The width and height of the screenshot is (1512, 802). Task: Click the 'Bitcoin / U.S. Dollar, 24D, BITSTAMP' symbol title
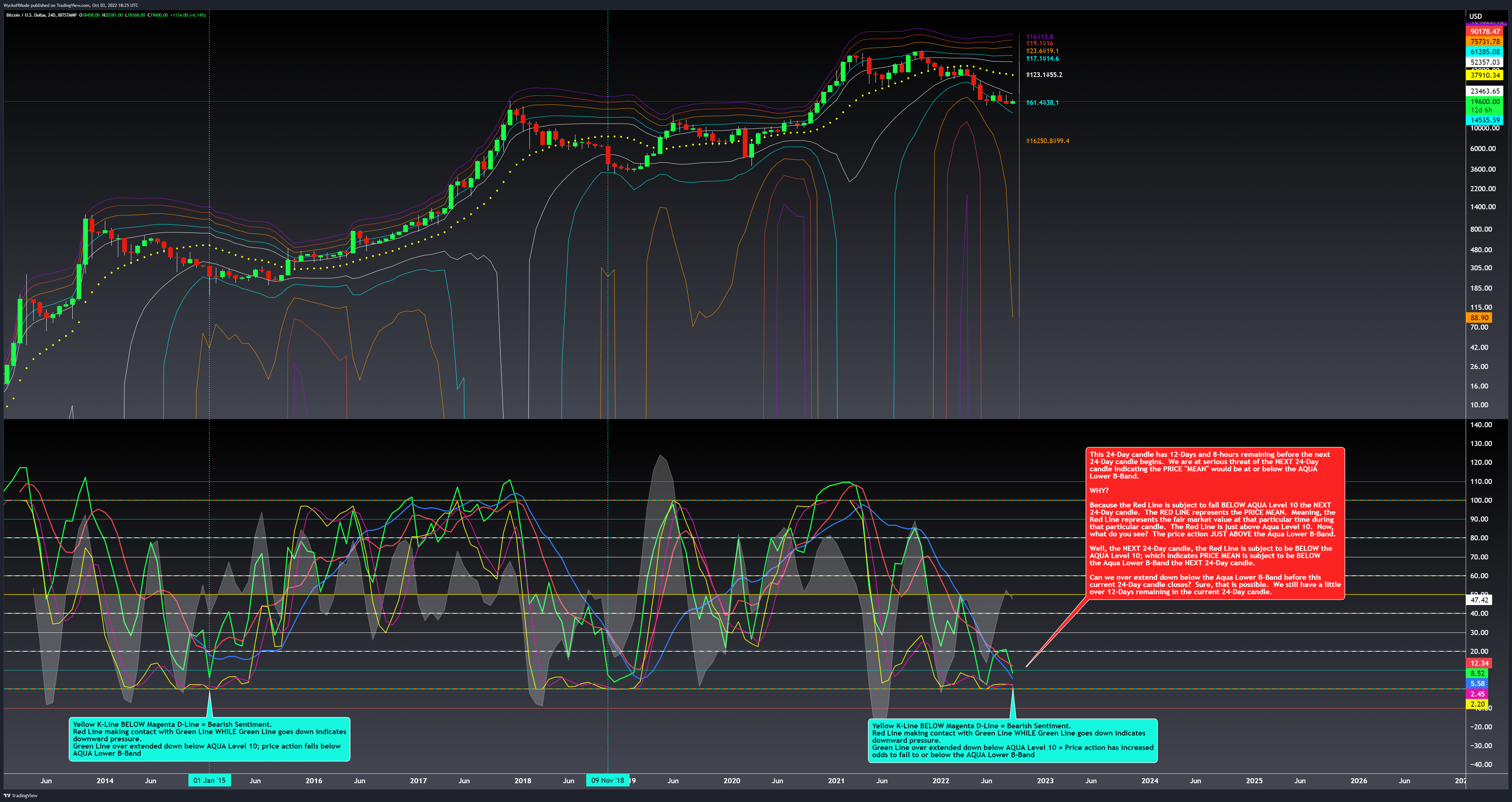(41, 15)
